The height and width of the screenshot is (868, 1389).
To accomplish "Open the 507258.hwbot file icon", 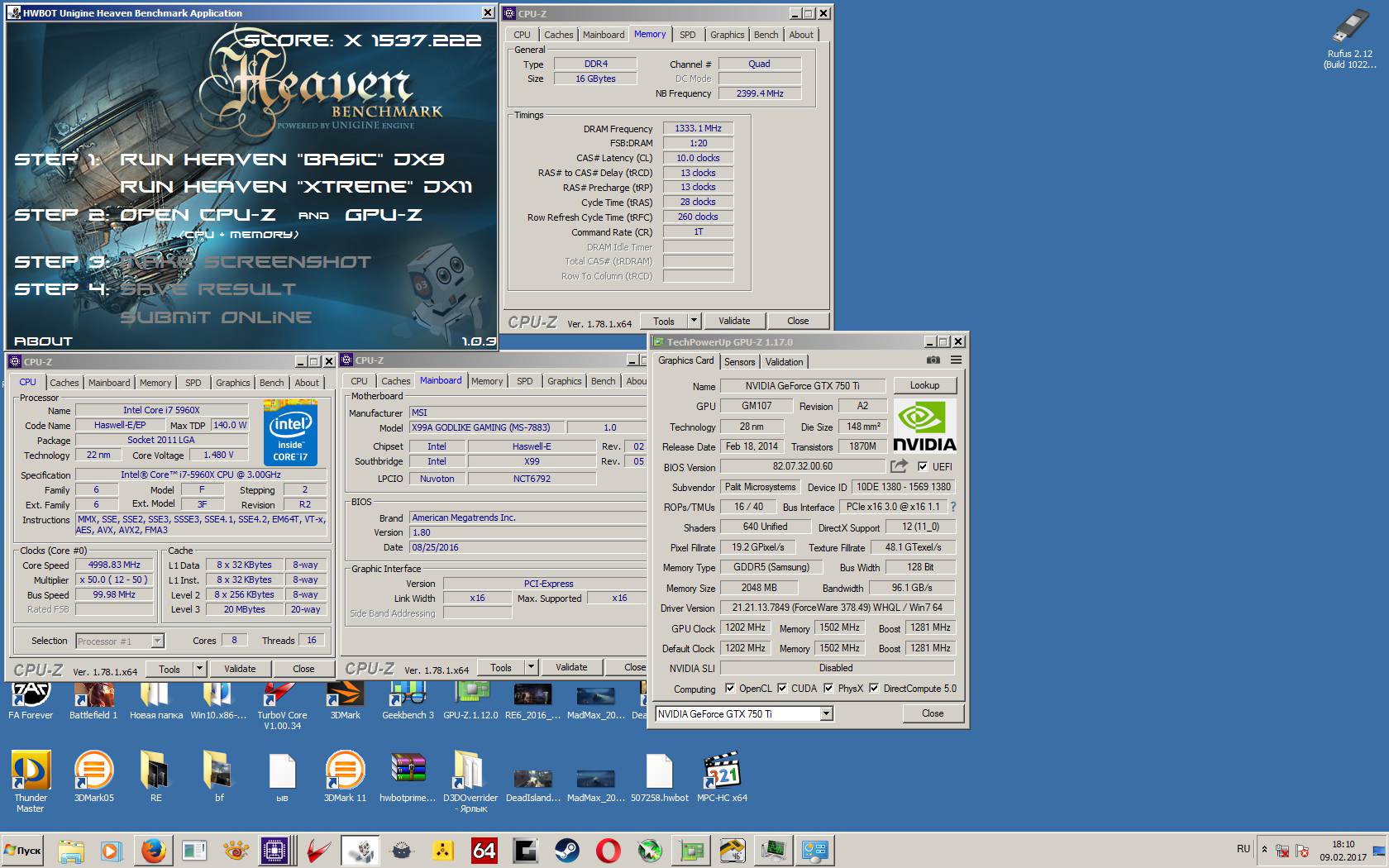I will click(659, 776).
